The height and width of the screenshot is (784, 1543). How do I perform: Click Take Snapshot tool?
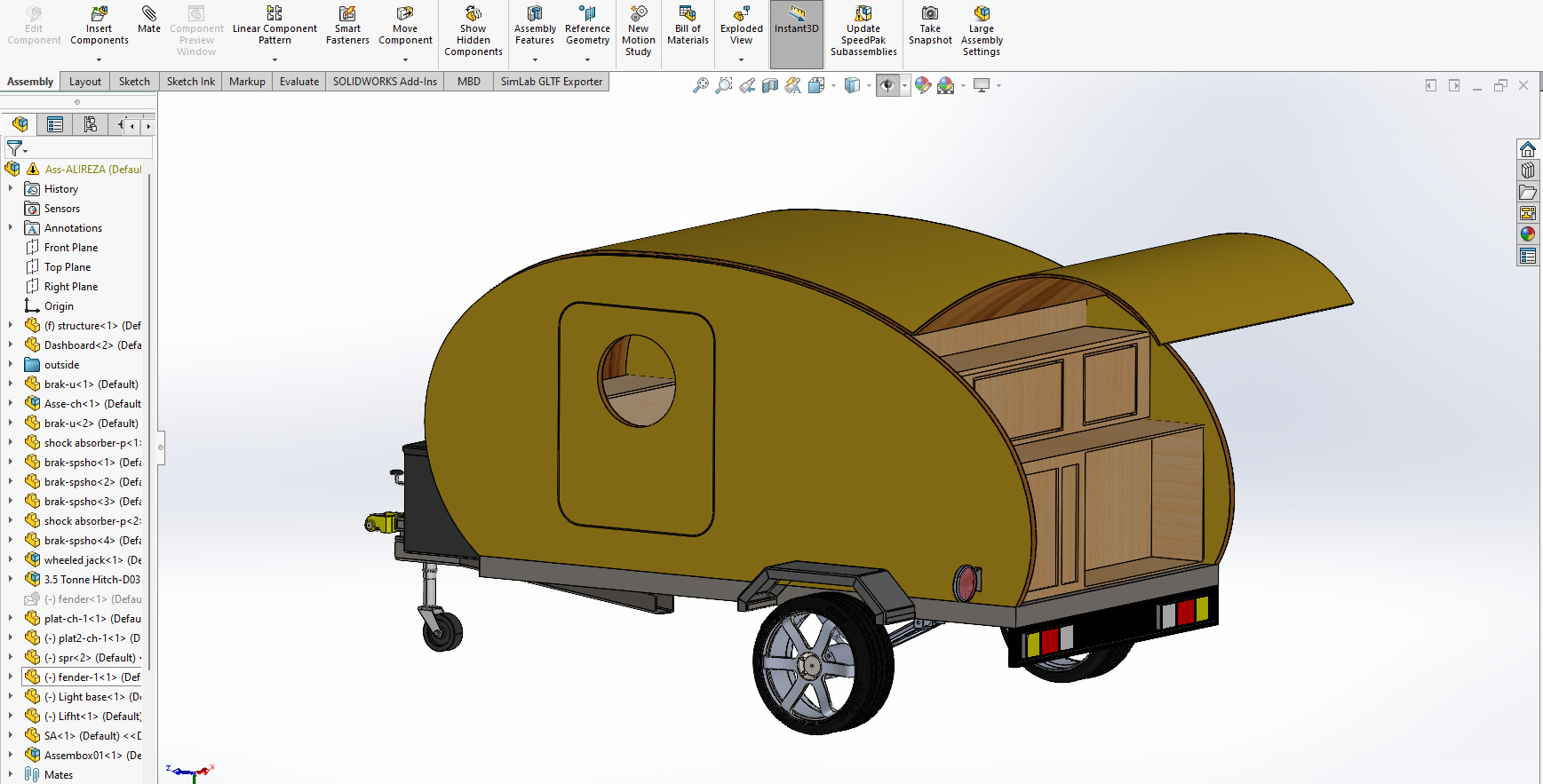pos(930,27)
